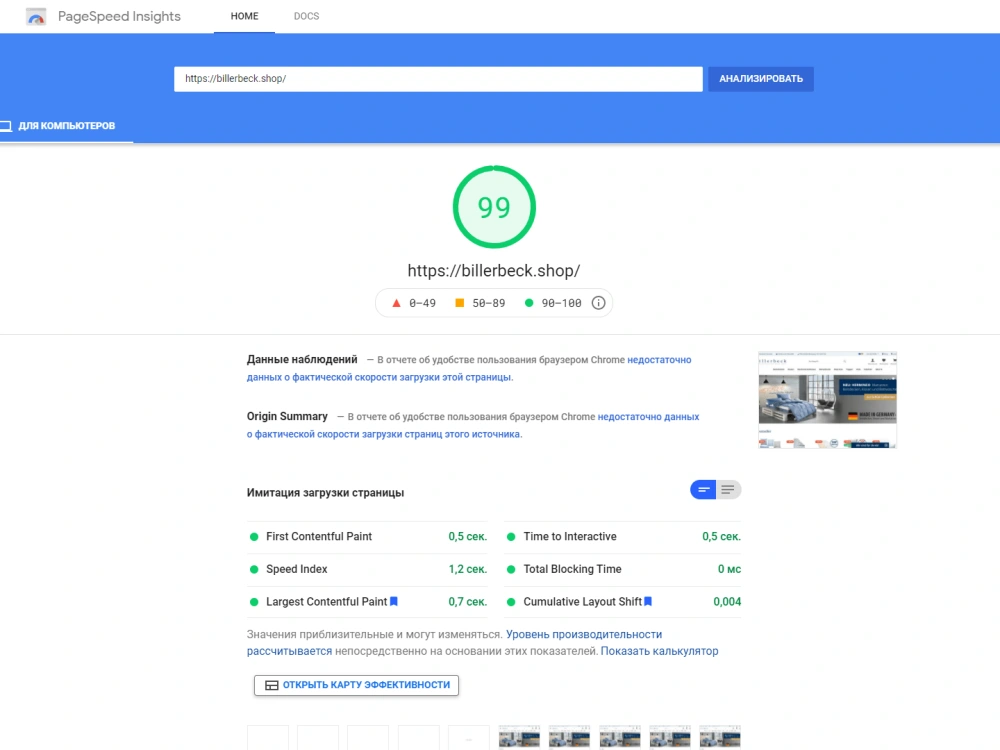1000x750 pixels.
Task: Click the first blank filmstrip frame
Action: pos(268,737)
